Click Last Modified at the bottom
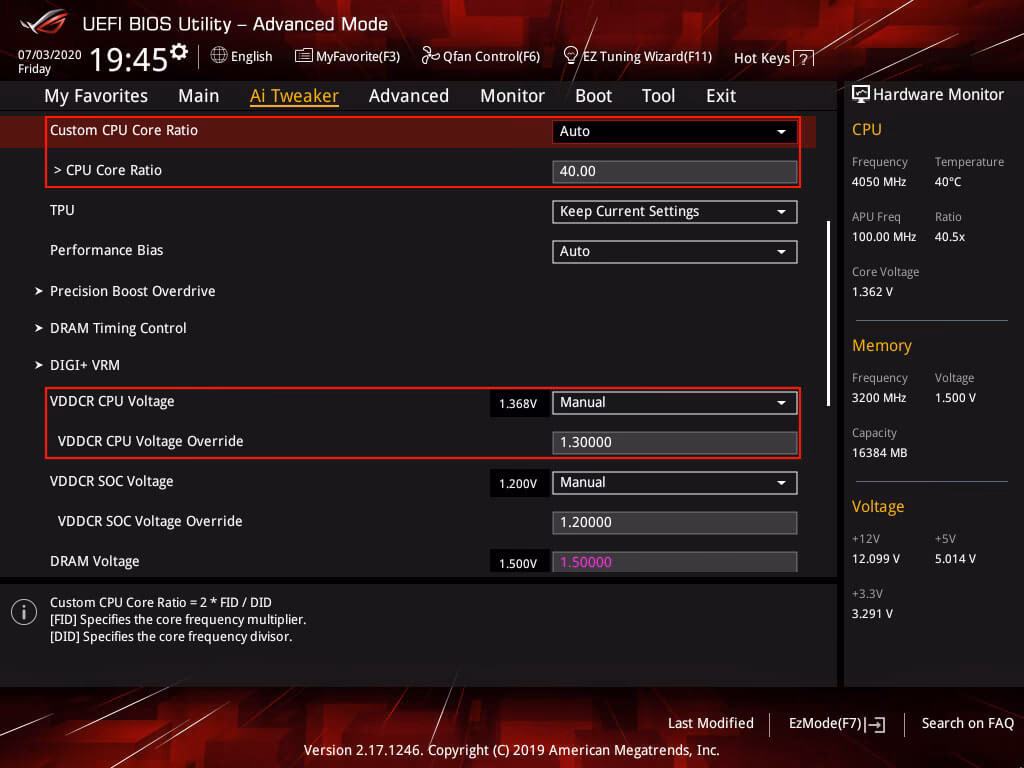This screenshot has width=1024, height=768. (711, 723)
